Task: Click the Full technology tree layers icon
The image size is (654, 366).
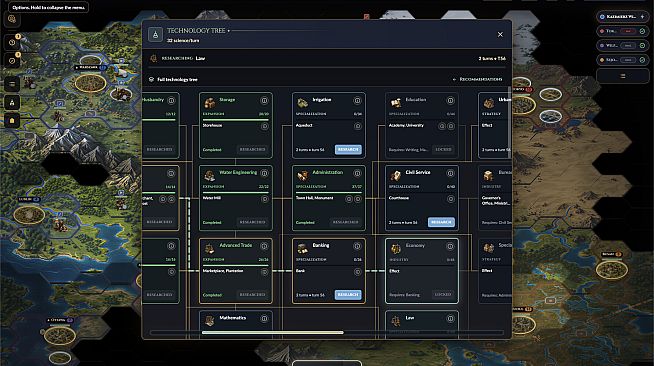Action: (151, 79)
